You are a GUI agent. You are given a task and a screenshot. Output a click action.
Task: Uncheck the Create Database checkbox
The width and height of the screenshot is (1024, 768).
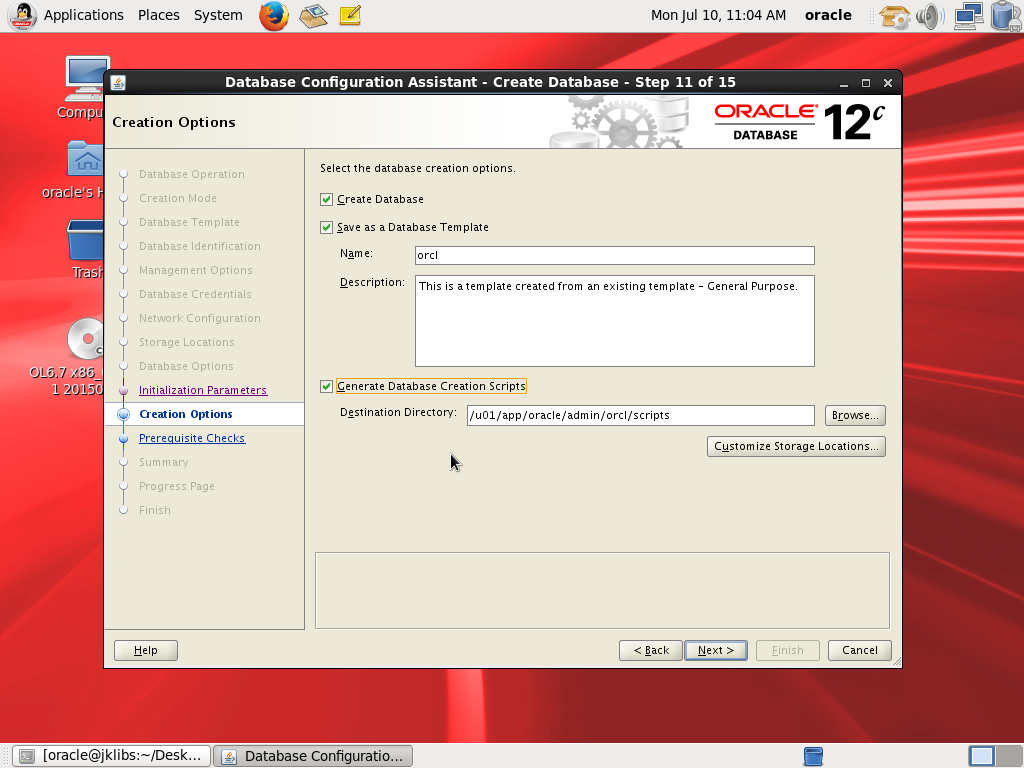(326, 199)
